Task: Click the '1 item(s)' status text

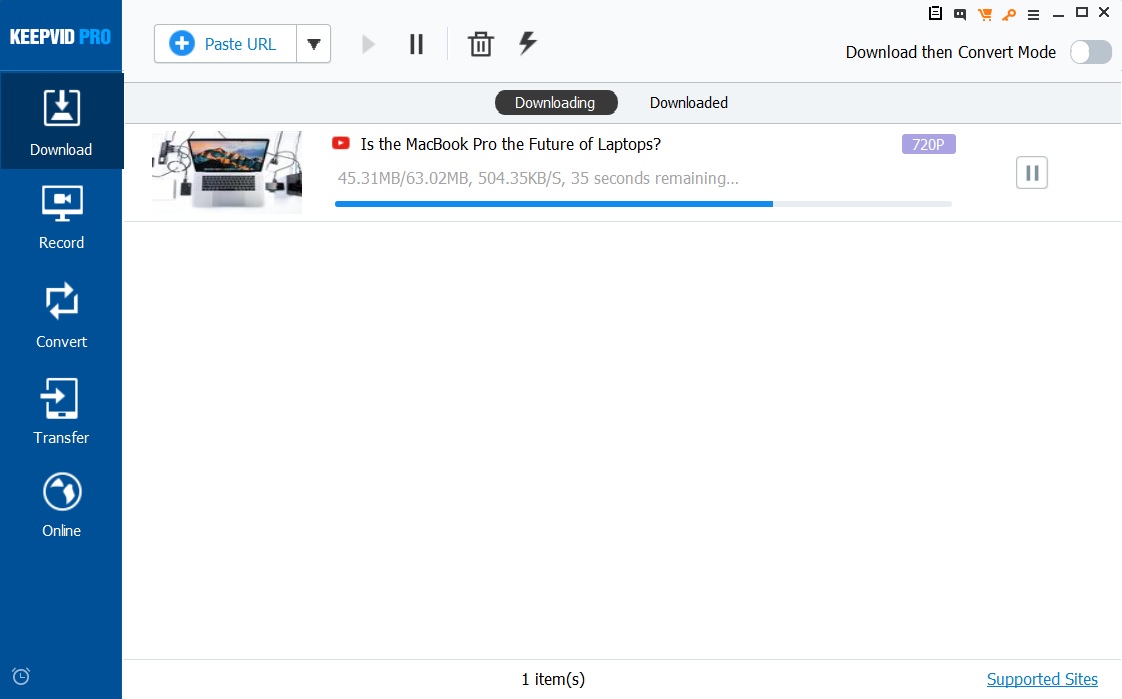Action: click(x=553, y=679)
